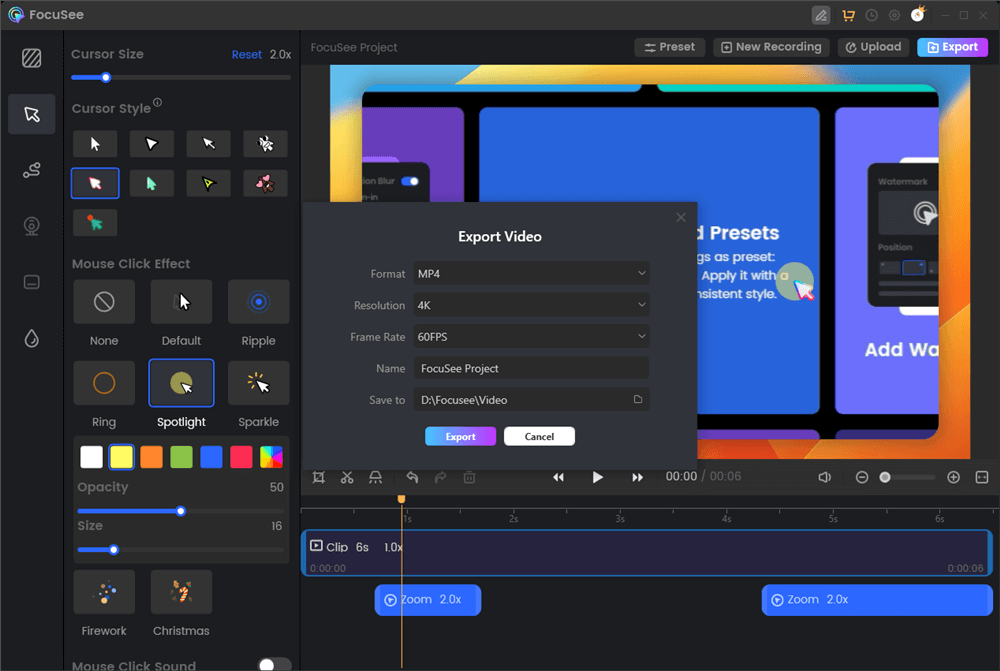Open the rainbow custom color picker
The height and width of the screenshot is (671, 1000).
(271, 457)
